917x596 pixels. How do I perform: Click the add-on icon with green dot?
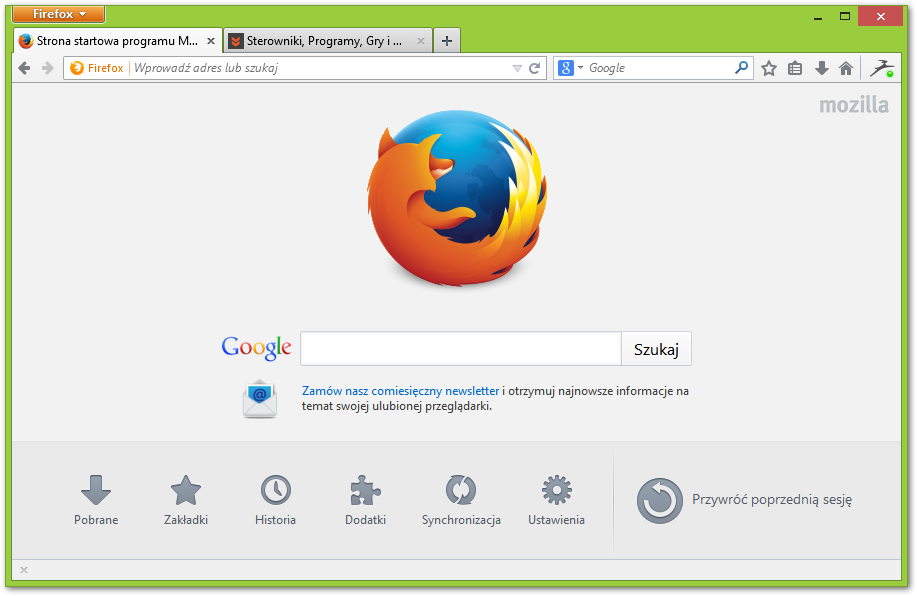pos(882,68)
